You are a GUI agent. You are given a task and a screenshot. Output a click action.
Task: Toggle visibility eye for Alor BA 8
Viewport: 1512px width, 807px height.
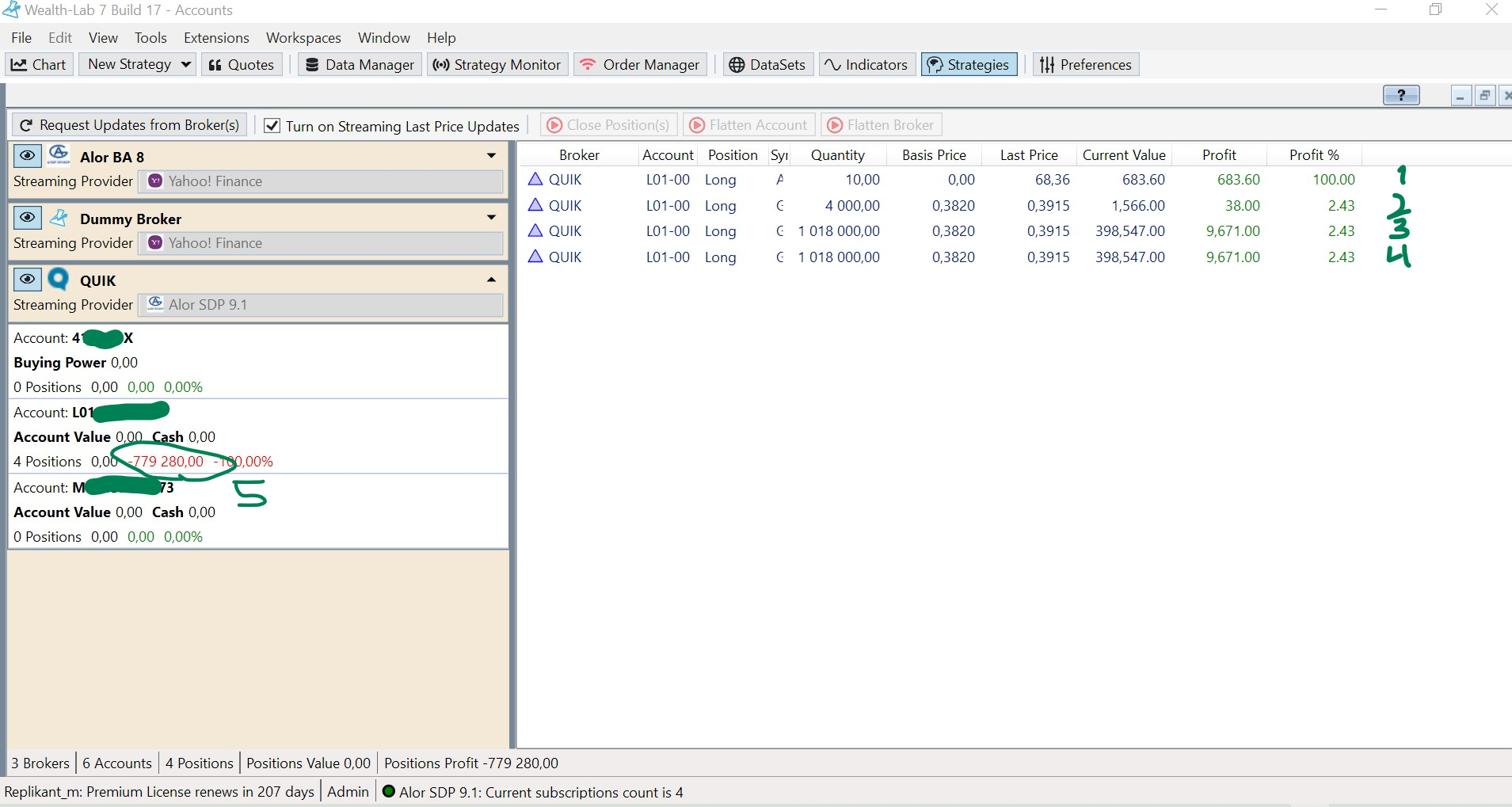[28, 155]
